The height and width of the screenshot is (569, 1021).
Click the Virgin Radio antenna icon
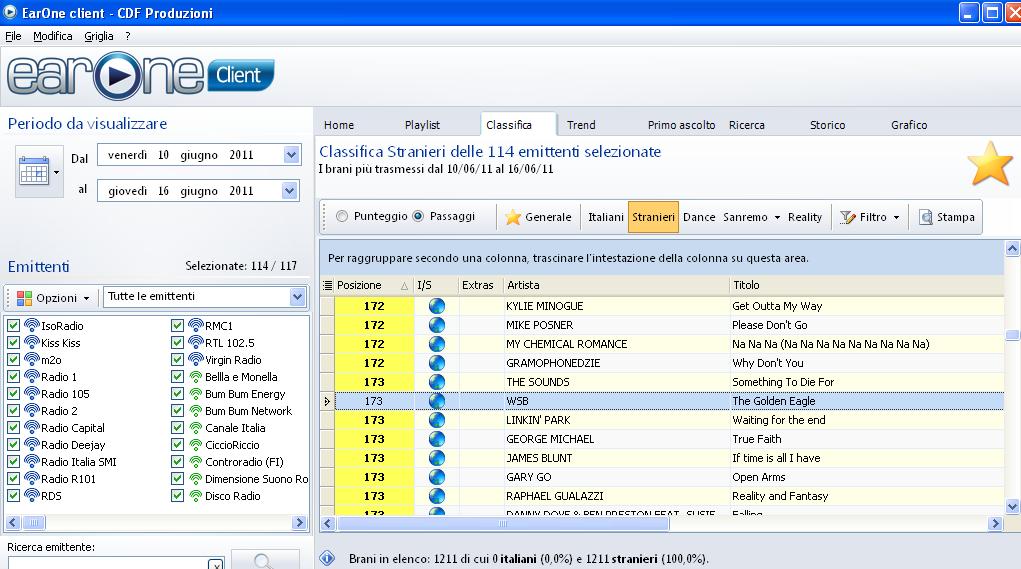pos(196,359)
